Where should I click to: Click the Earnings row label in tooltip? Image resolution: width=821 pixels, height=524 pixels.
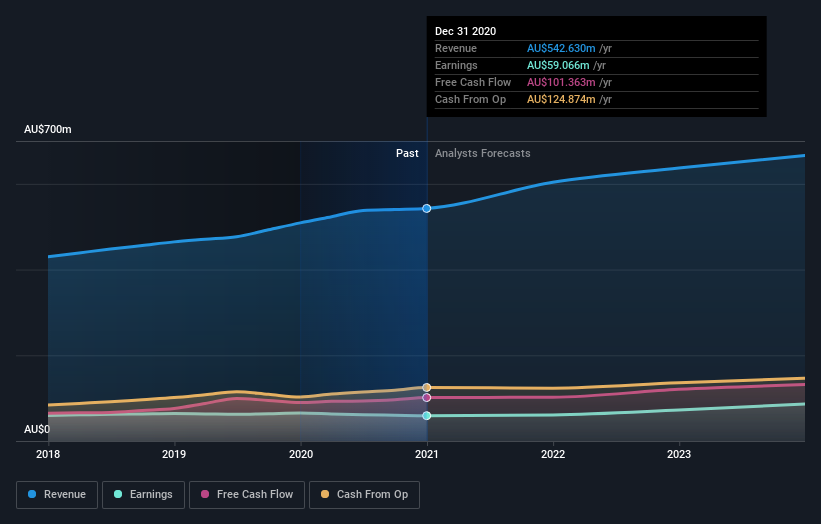[456, 65]
